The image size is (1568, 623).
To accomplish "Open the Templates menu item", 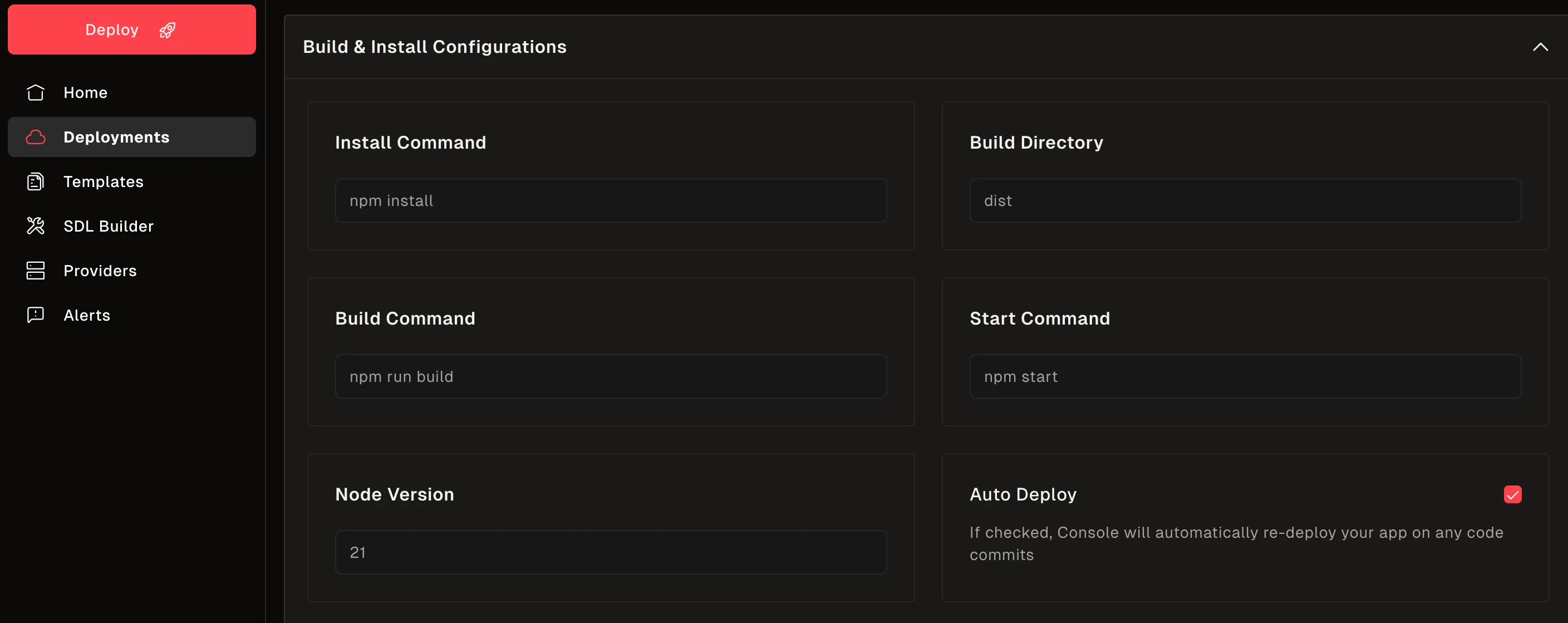I will pos(104,181).
